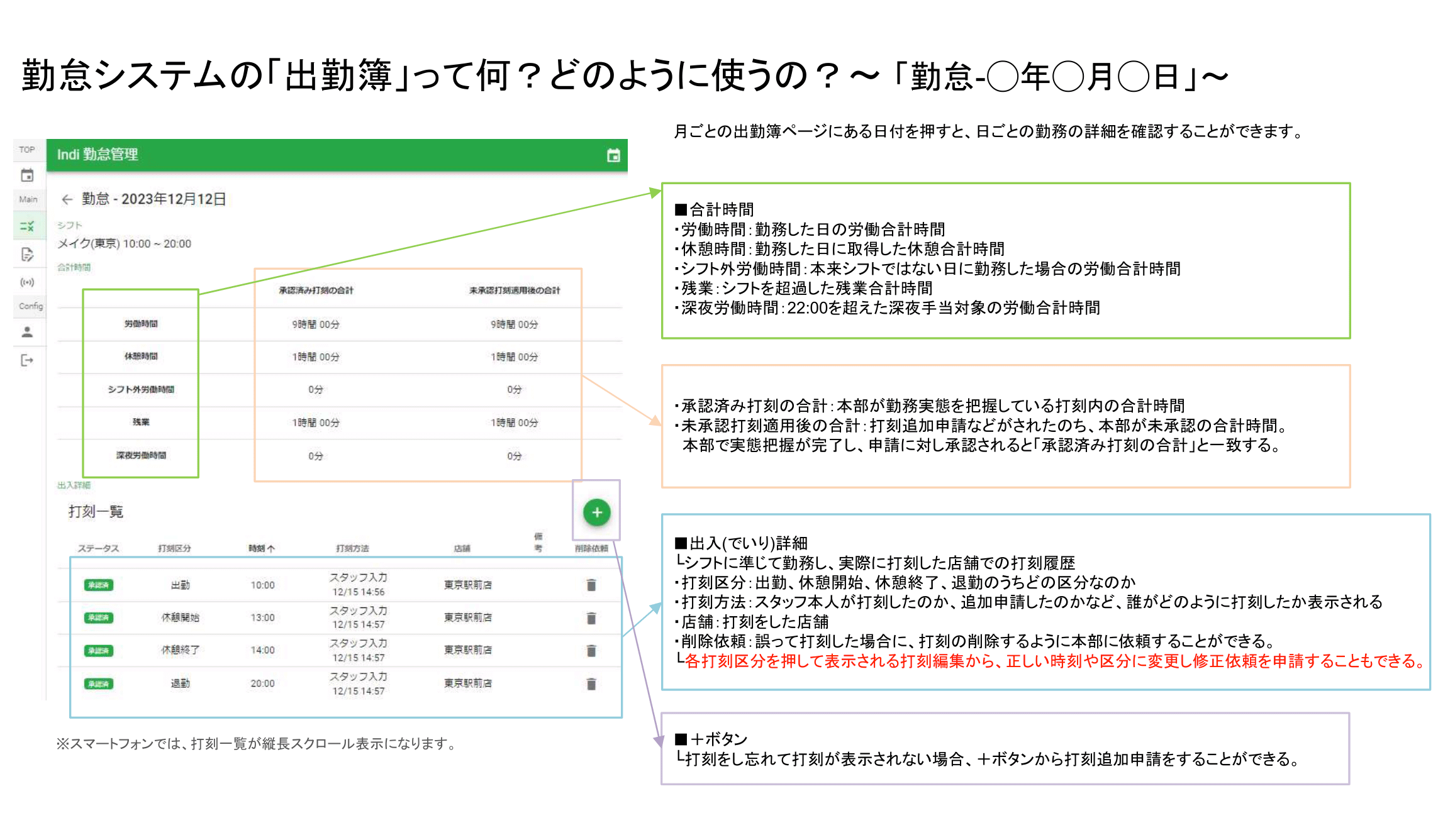Click the ステータス column header
Screen dimensions: 1438x840
98,548
